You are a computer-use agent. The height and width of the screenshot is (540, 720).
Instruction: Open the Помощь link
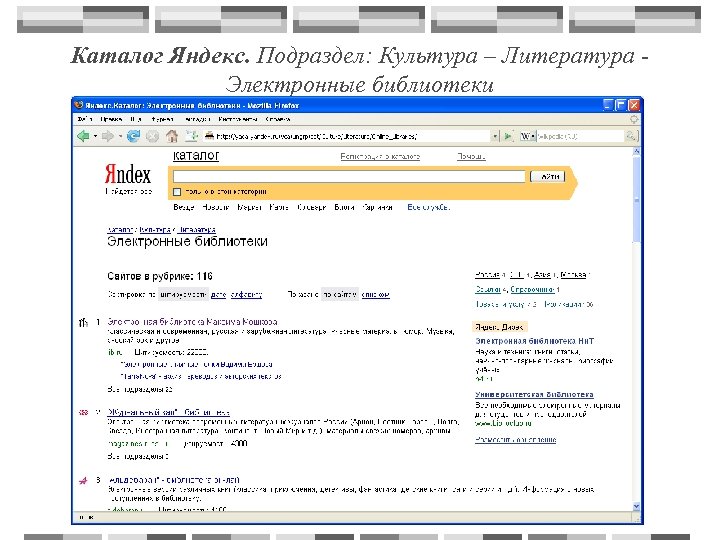pos(471,157)
